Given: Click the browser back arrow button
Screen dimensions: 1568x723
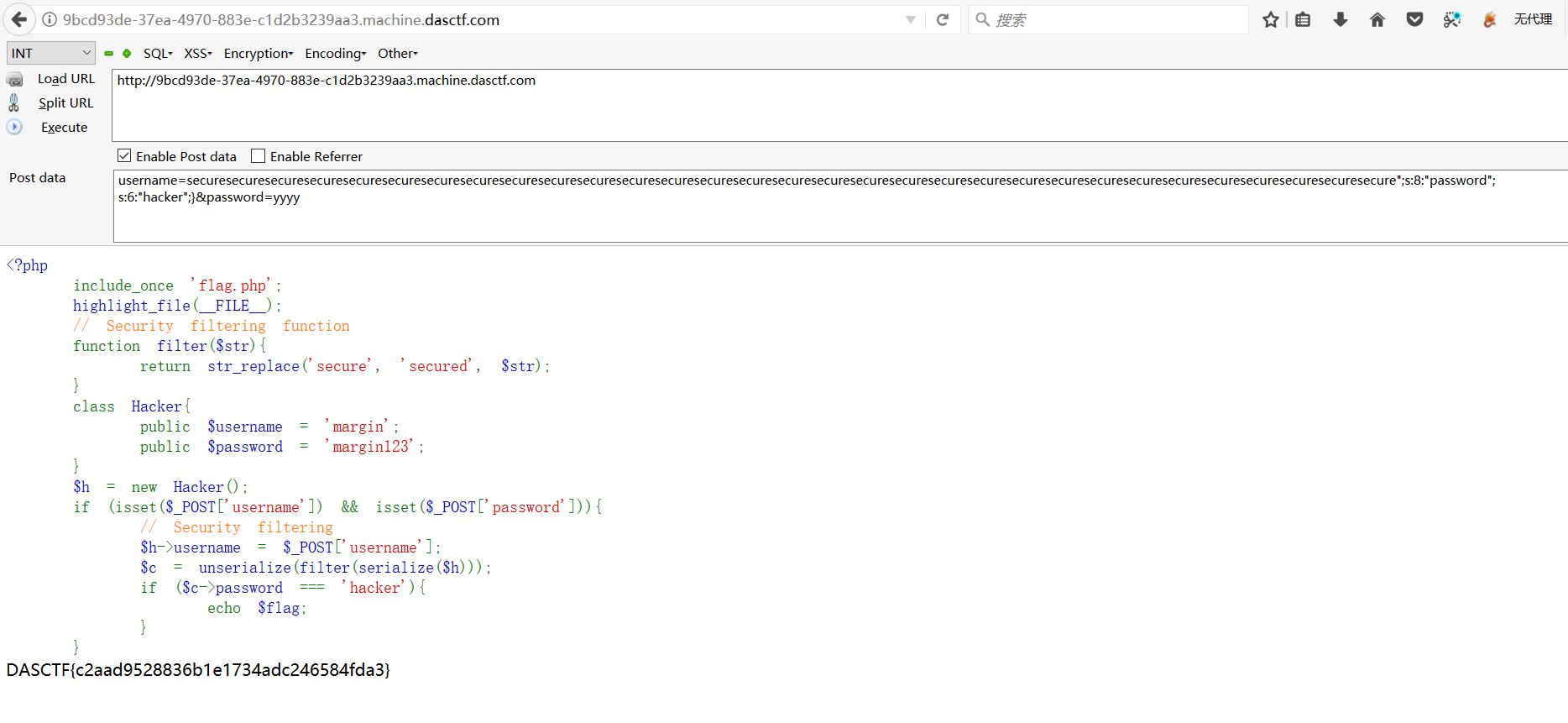Looking at the screenshot, I should [x=19, y=19].
